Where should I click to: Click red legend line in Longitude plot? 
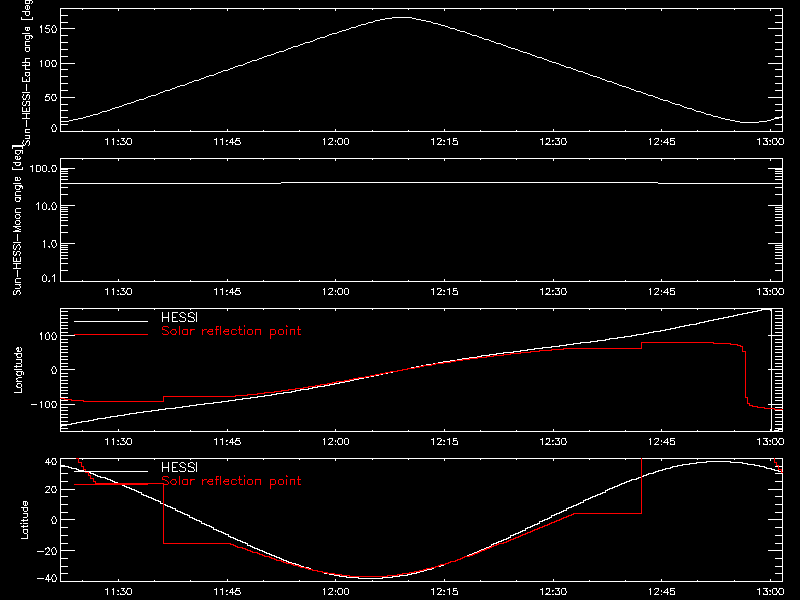[111, 335]
